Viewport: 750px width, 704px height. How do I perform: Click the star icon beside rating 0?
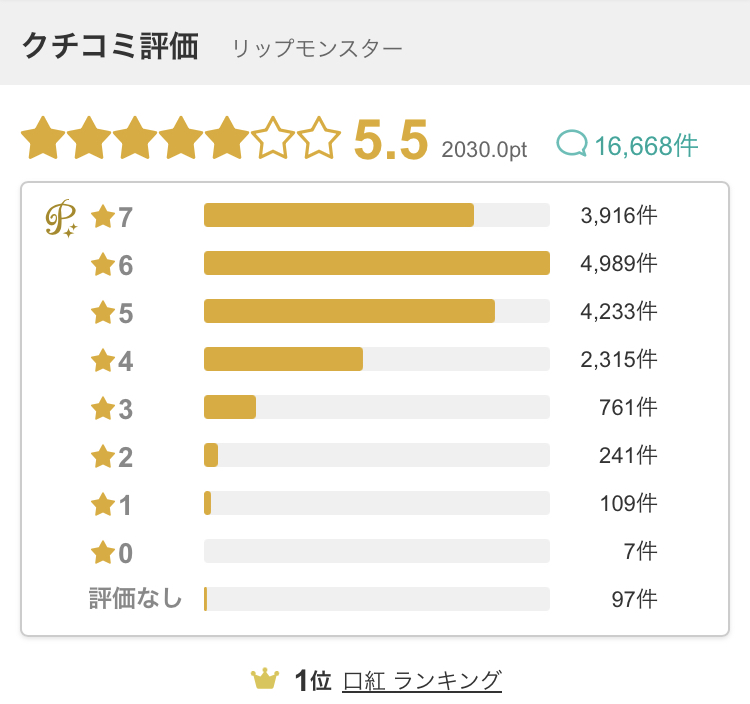[x=103, y=552]
